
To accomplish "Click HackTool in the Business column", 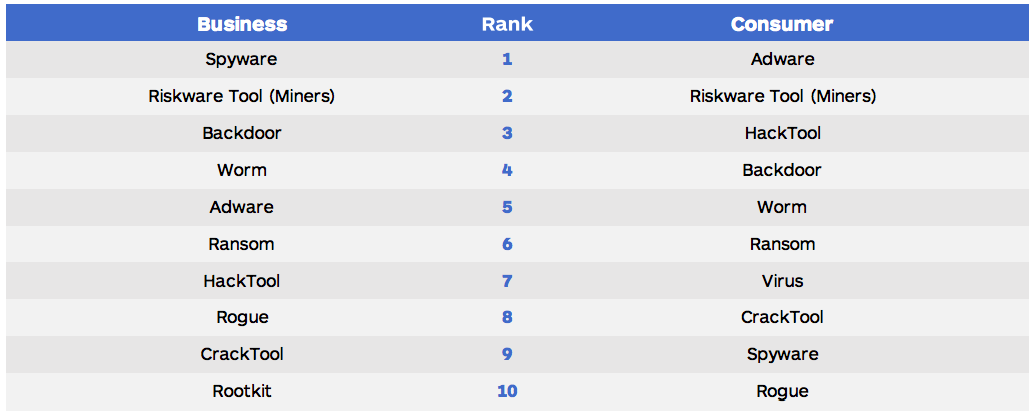I will 241,281.
